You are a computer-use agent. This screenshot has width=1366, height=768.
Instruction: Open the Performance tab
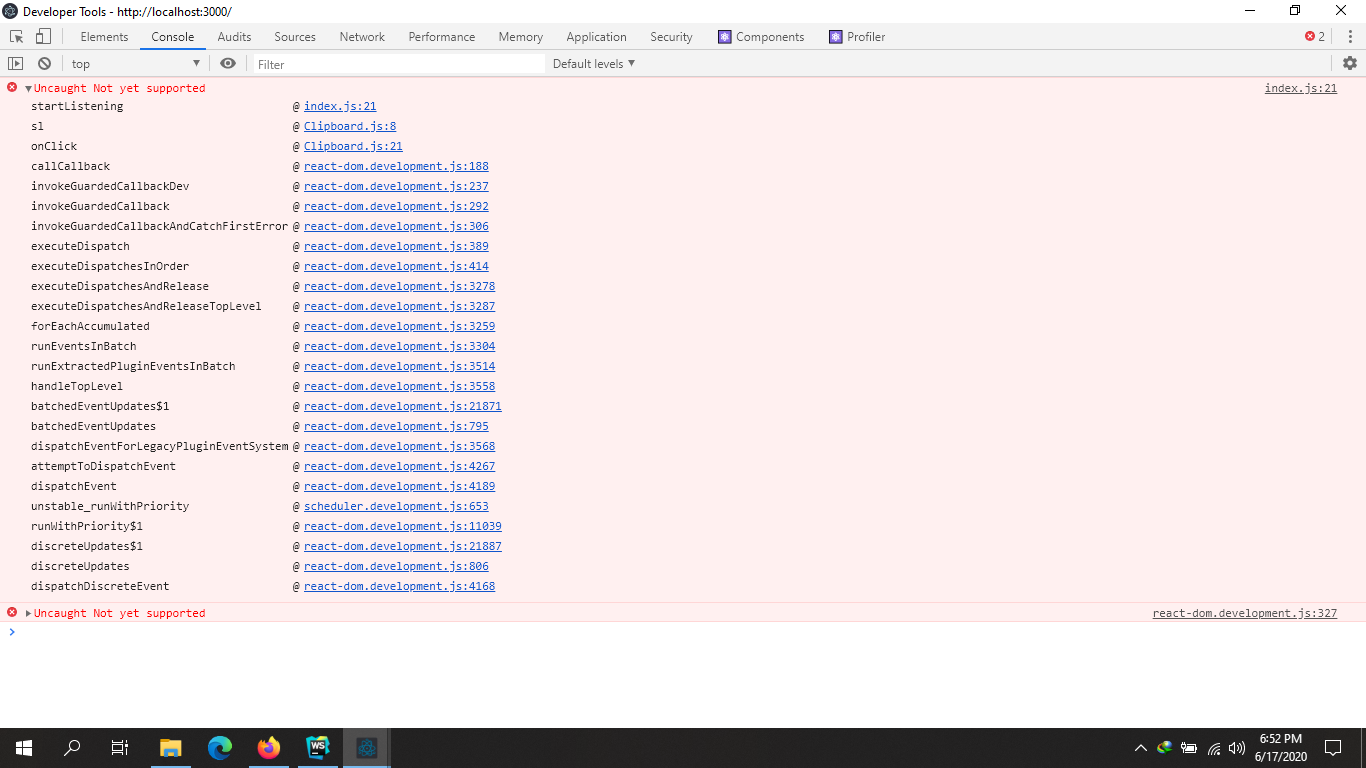tap(442, 37)
